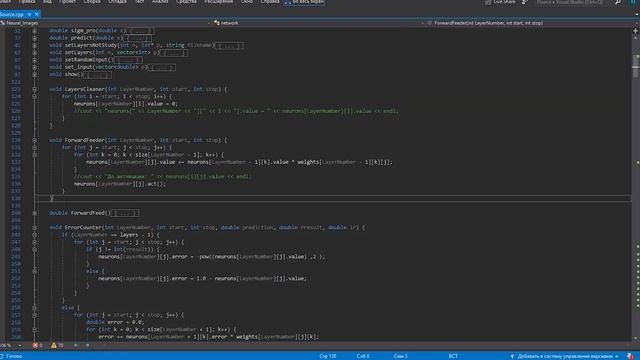Viewport: 640px width, 360px height.
Task: Click the search magnifier icon
Action: (618, 2)
